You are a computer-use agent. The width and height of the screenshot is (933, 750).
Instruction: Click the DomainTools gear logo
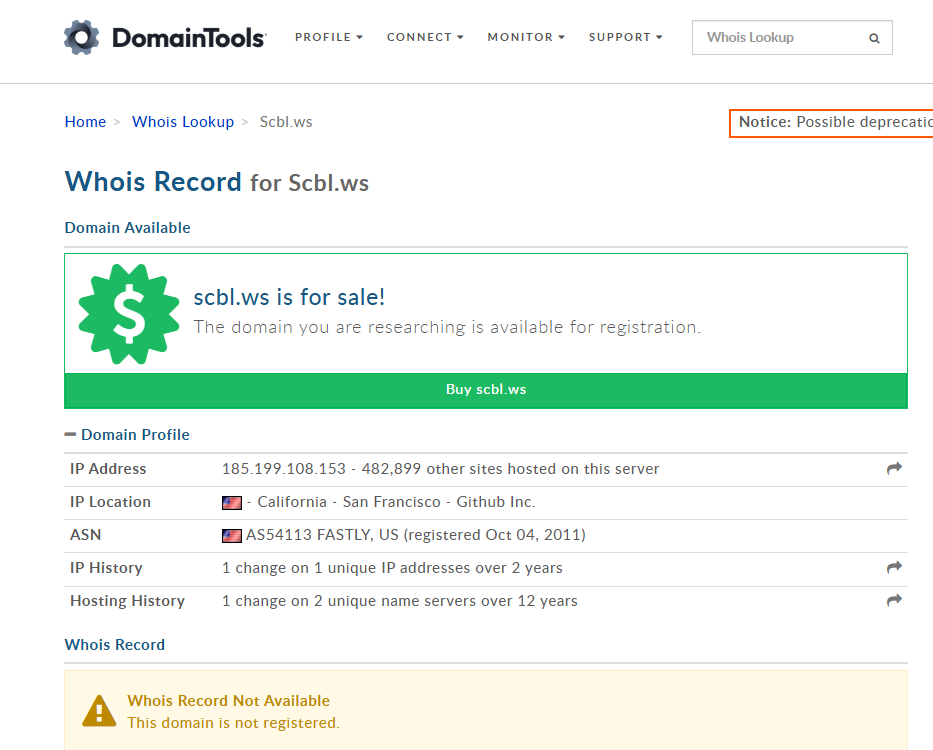click(82, 38)
